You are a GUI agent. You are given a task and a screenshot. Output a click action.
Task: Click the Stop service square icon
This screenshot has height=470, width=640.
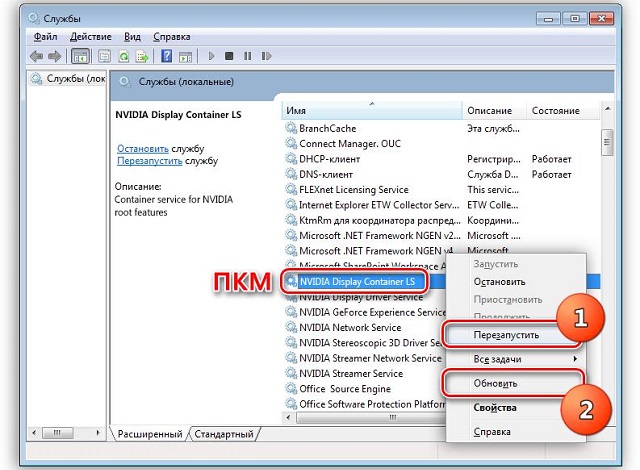click(x=229, y=56)
